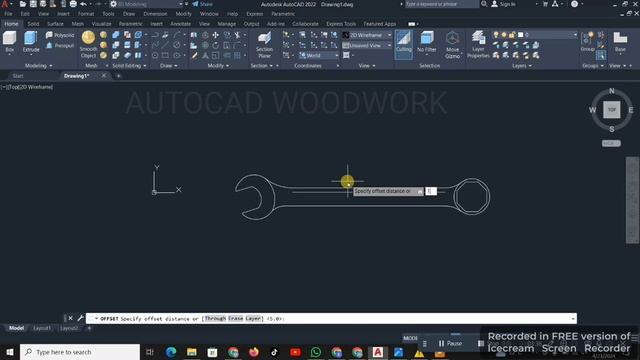Click the Sign In button
This screenshot has width=640, height=360.
pyautogui.click(x=503, y=4)
